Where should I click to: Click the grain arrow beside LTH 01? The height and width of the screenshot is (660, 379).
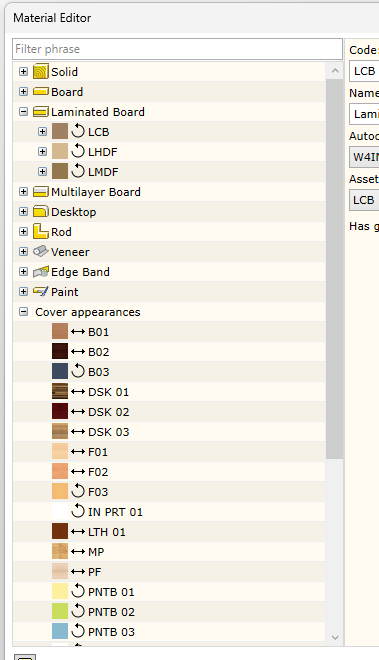click(78, 532)
